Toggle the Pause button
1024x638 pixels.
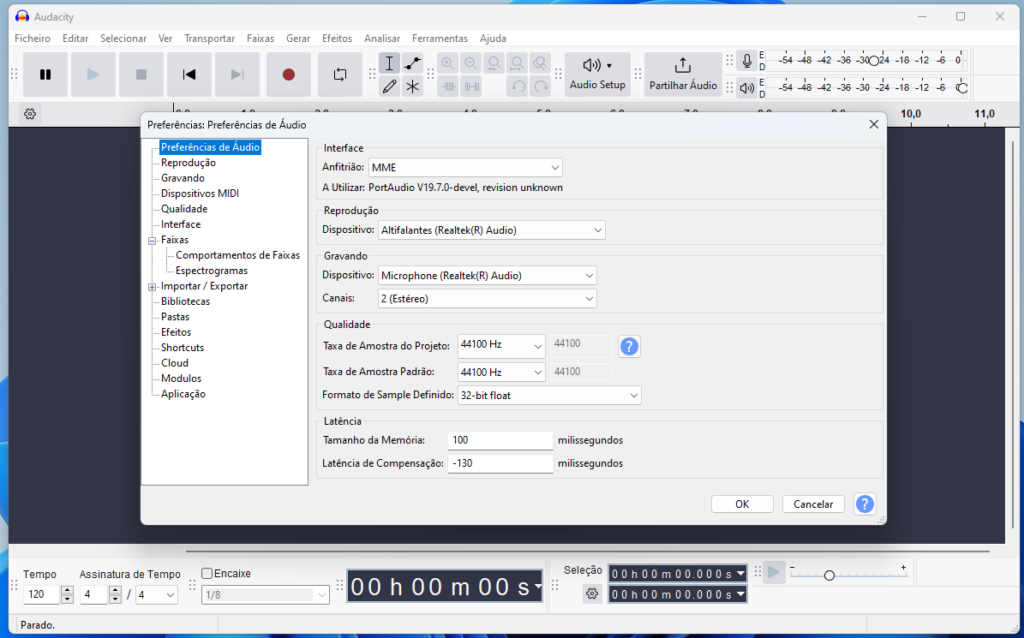point(44,74)
